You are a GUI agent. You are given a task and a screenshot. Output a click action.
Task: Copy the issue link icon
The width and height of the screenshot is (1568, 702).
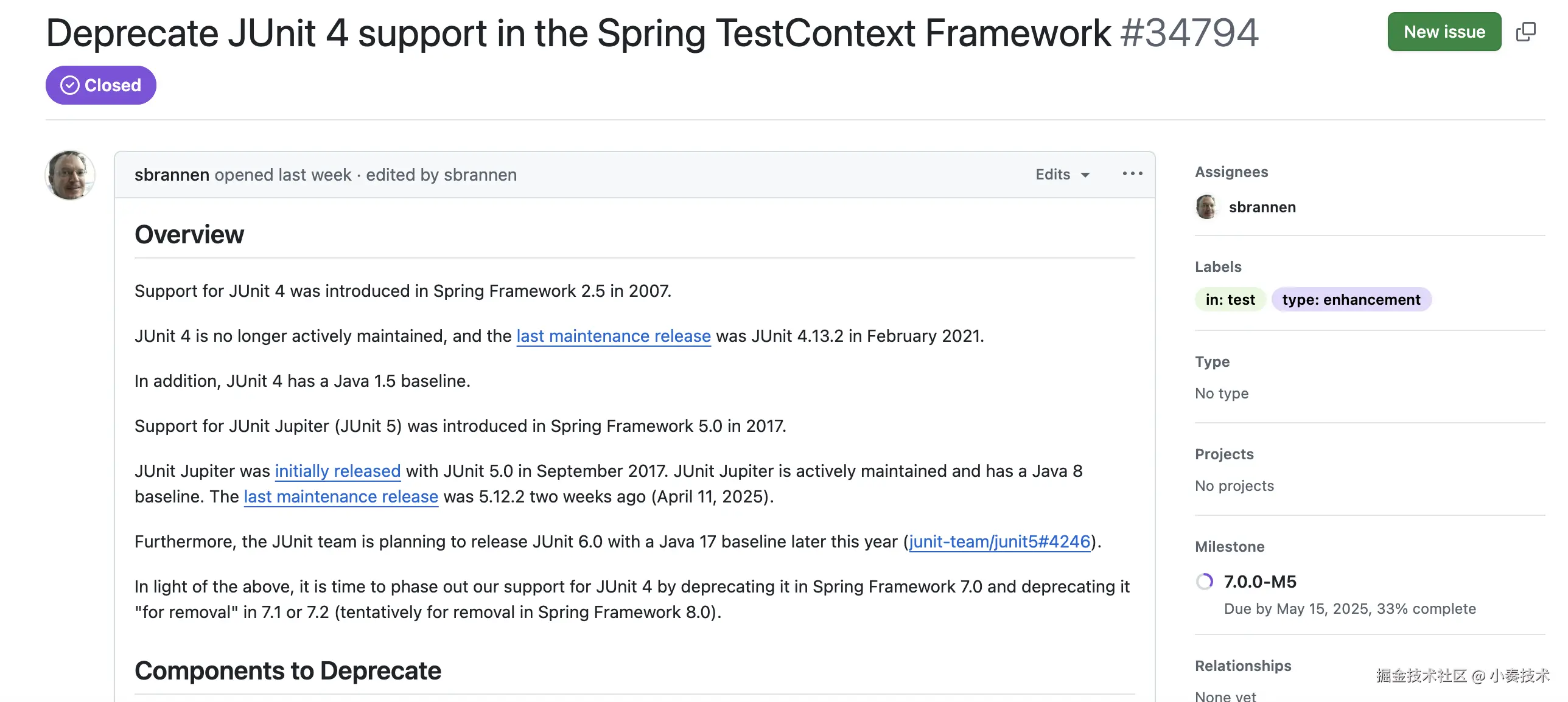coord(1525,32)
